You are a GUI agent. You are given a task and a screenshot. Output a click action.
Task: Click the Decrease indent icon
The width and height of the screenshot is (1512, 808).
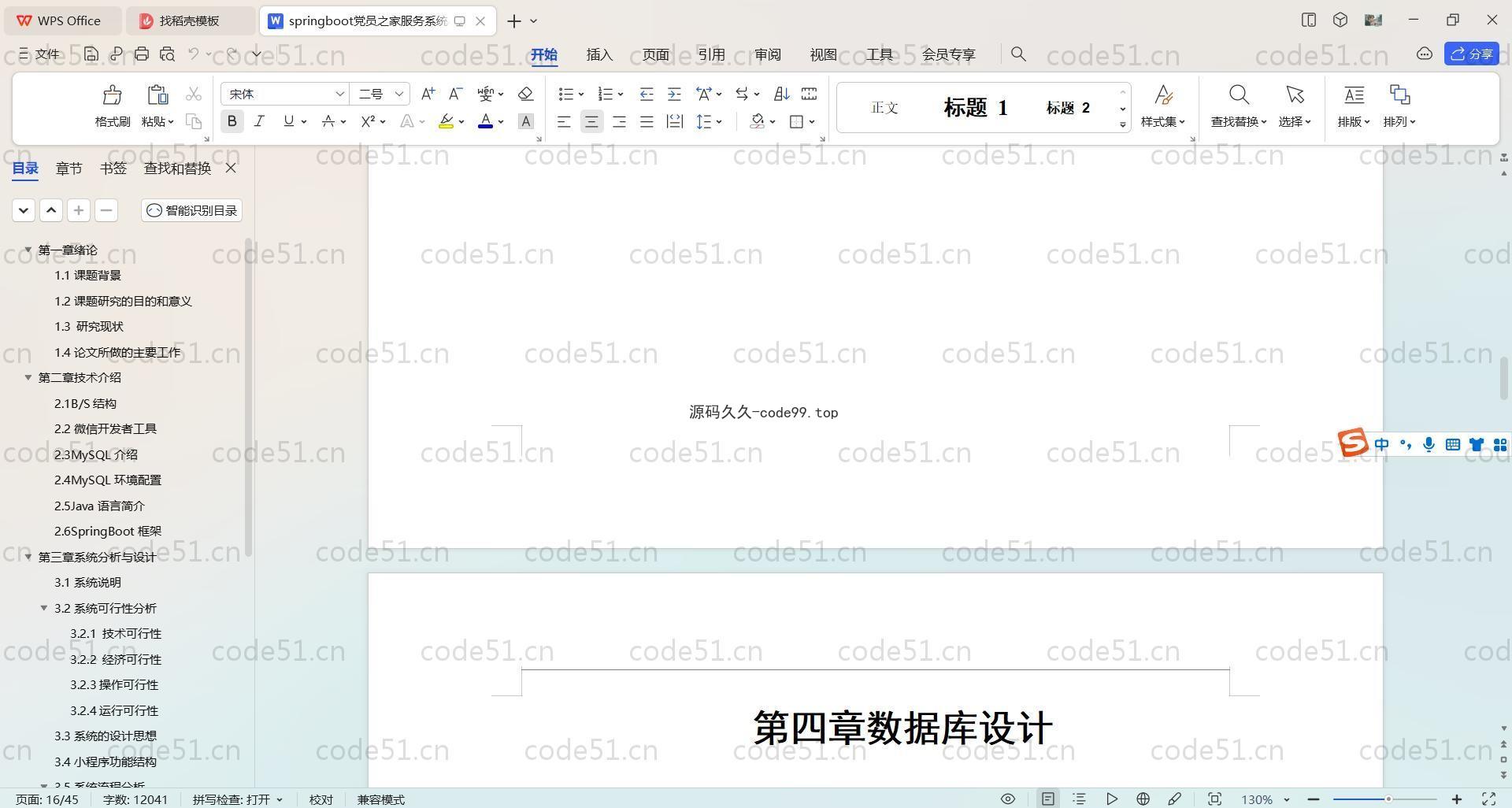647,94
